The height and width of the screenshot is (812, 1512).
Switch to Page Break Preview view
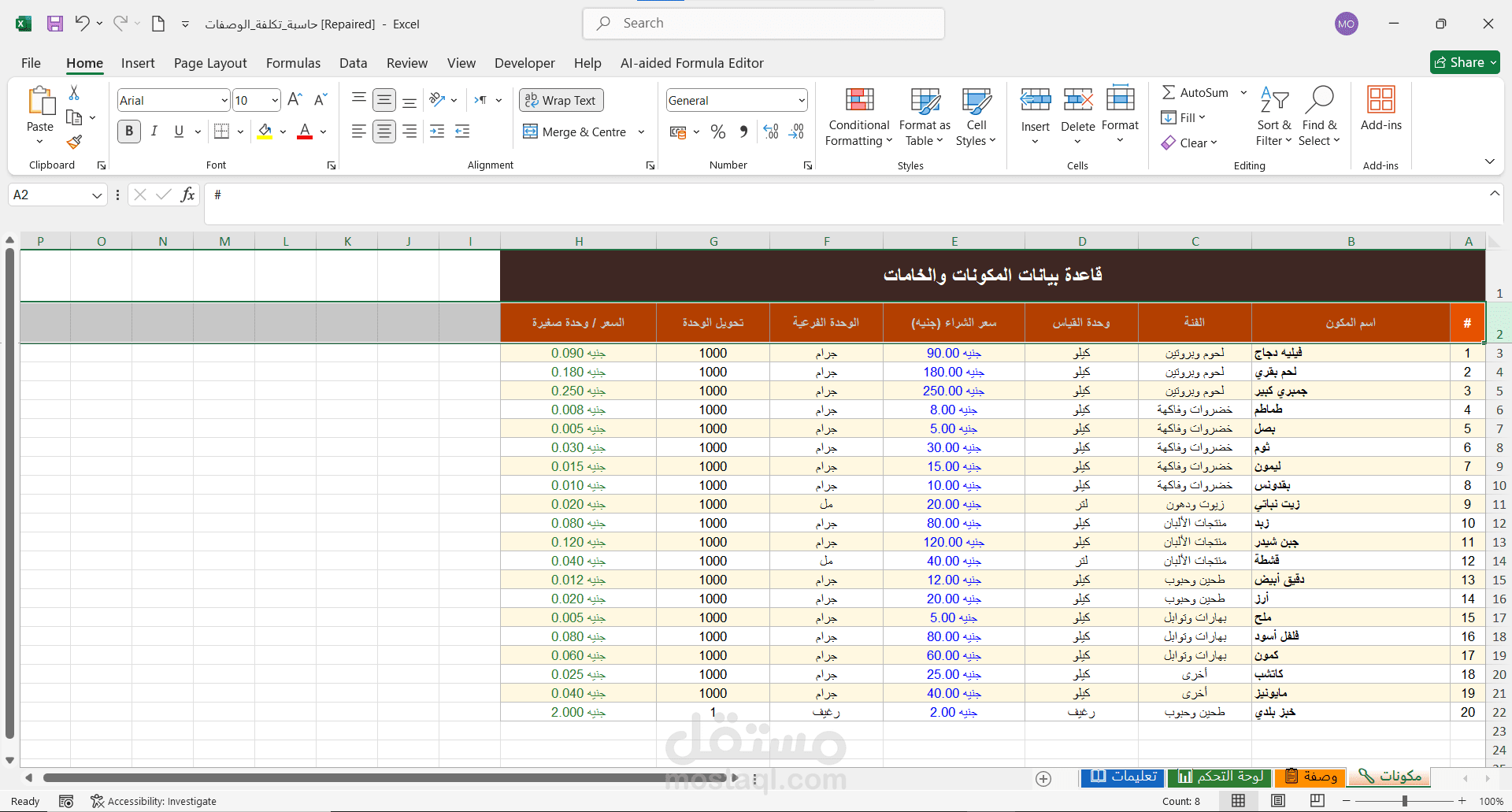click(1317, 801)
